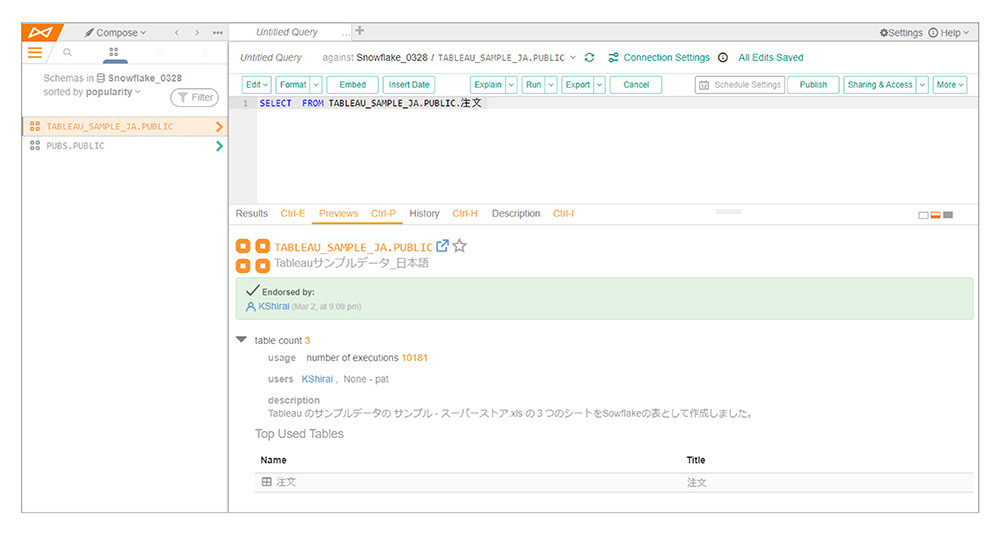
Task: Open the hamburger menu in the sidebar
Action: point(35,53)
